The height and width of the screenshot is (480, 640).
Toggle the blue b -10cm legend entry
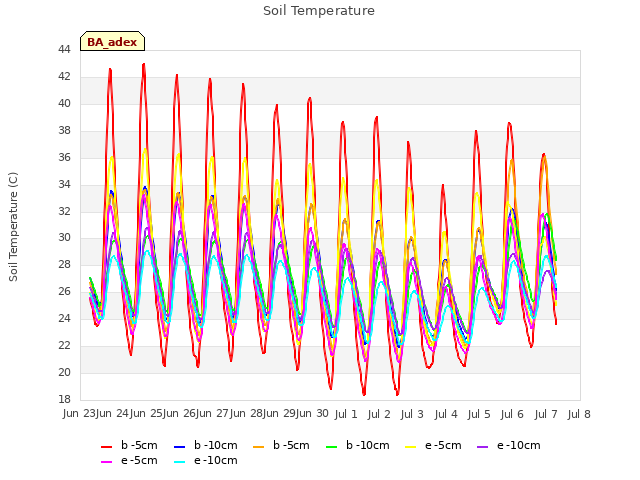coord(205,445)
